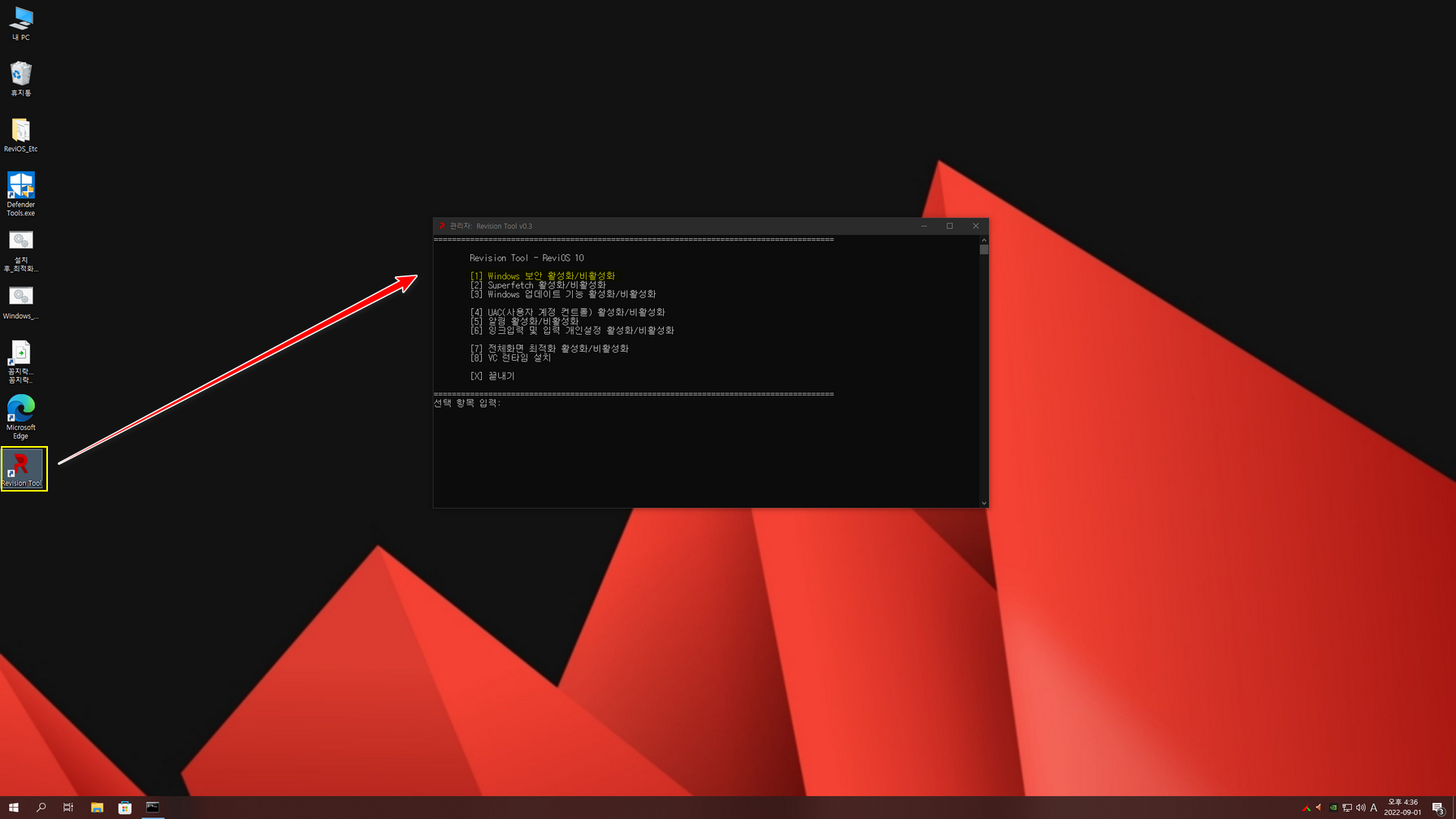Click the '[2] Superfetch 활성화/비활성화' line
Screen dimensions: 1456x819
538,285
